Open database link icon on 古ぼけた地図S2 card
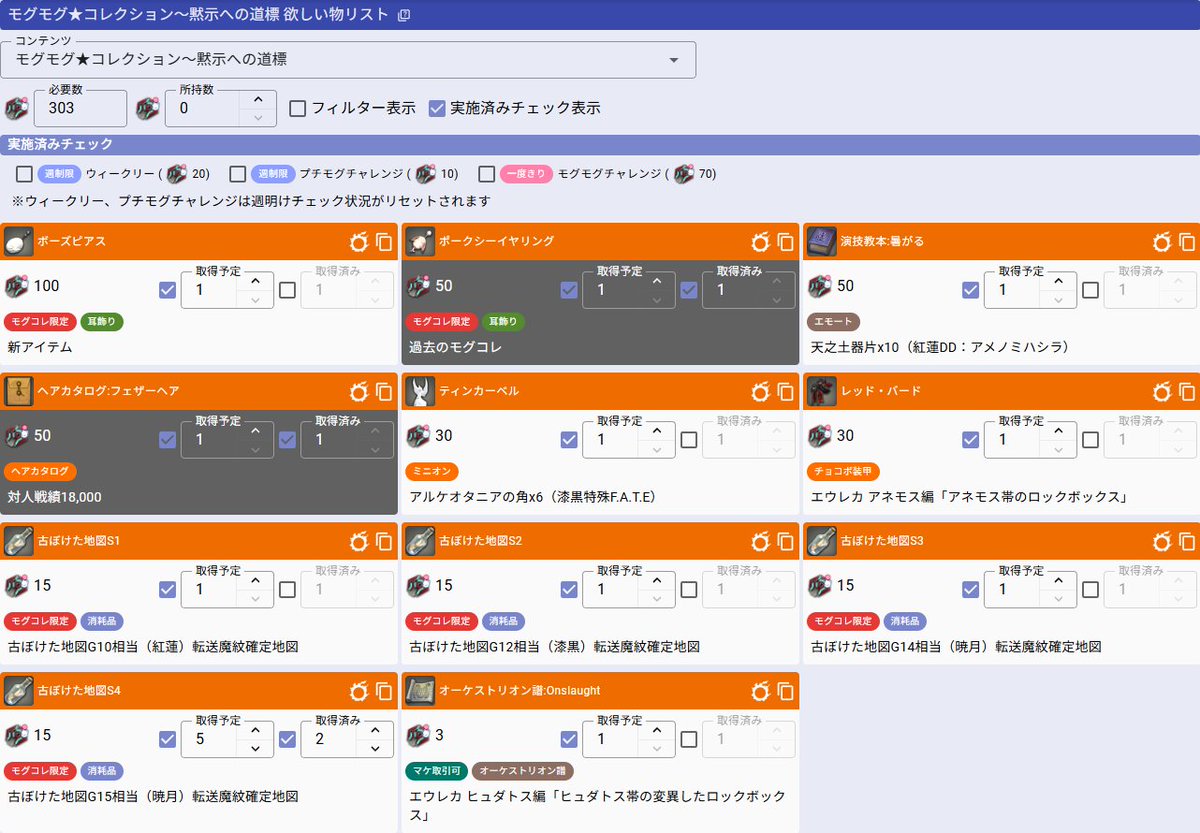1200x833 pixels. pyautogui.click(x=760, y=541)
